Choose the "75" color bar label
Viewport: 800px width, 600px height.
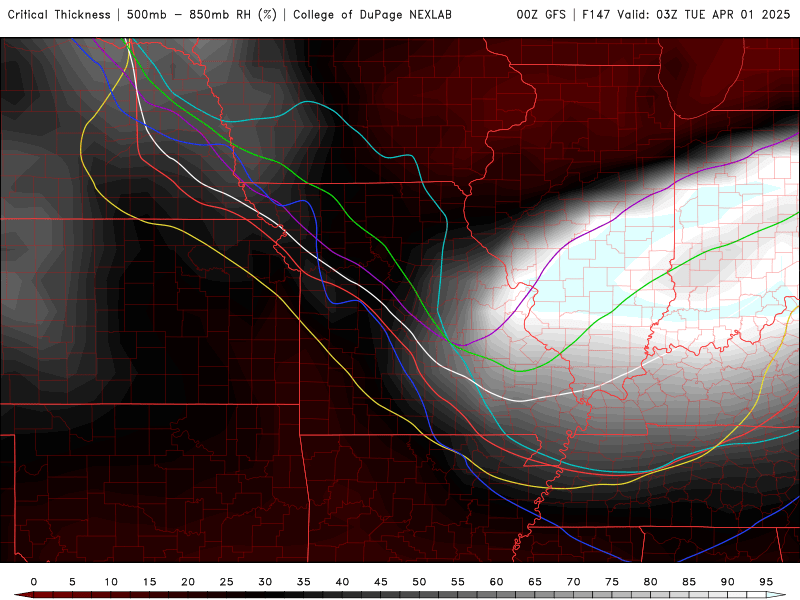[612, 582]
